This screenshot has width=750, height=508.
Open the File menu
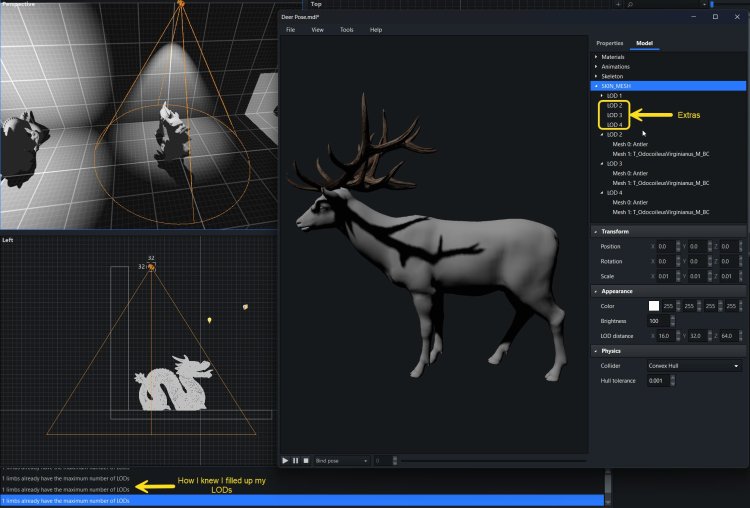coord(291,30)
